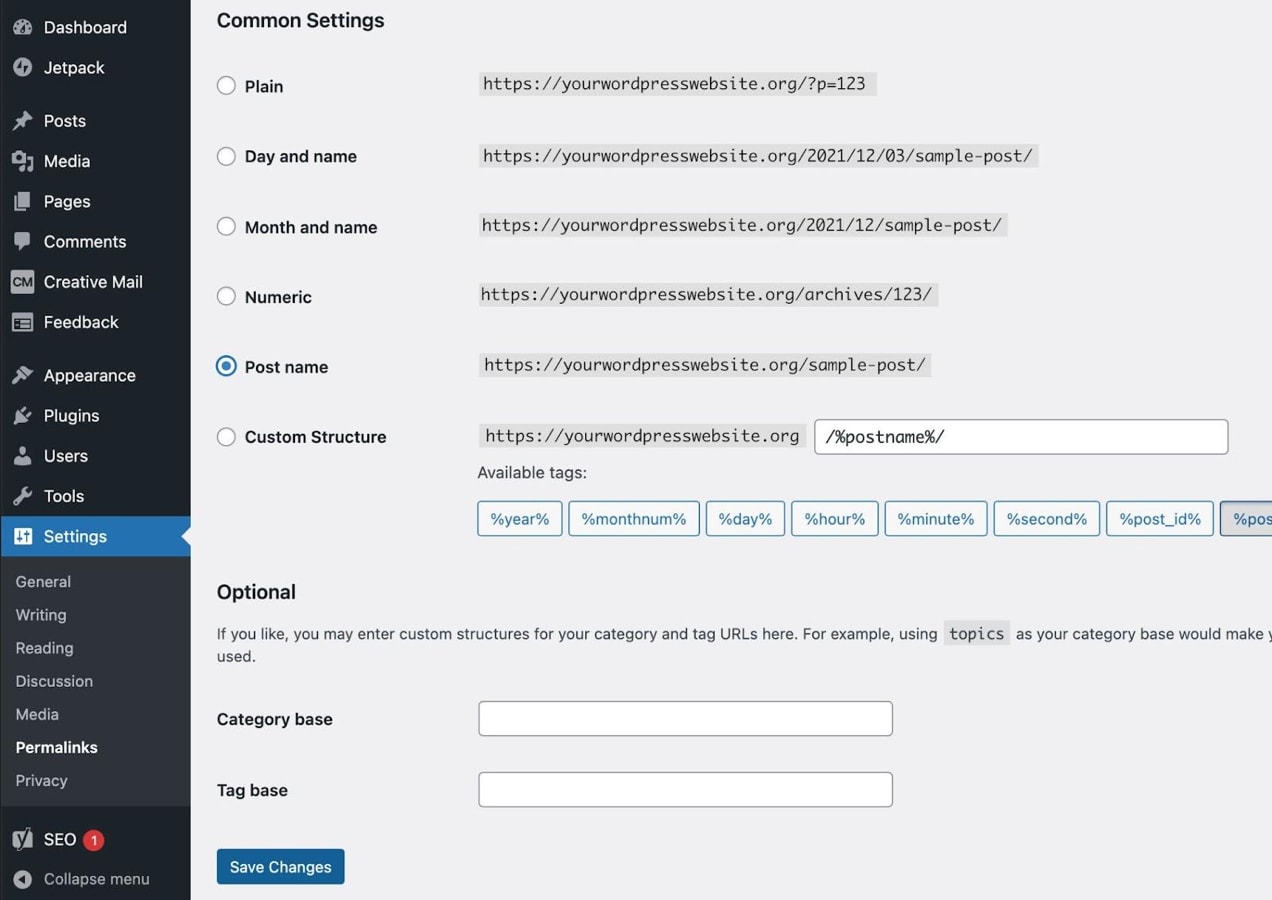Open Comments via the speech bubble icon
Image resolution: width=1272 pixels, height=900 pixels.
tap(22, 241)
